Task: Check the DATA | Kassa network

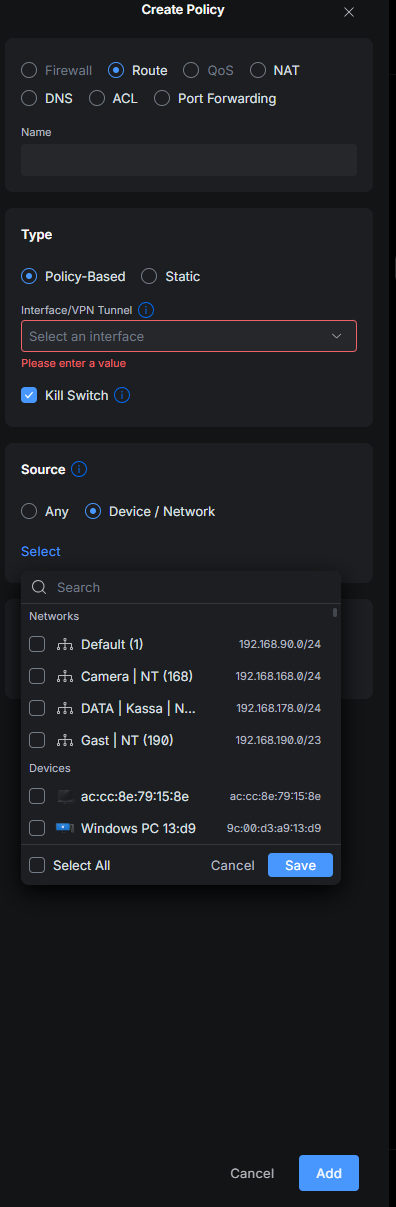Action: [37, 708]
